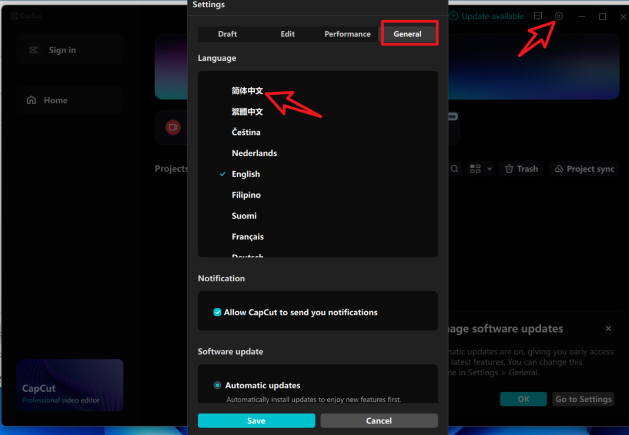The width and height of the screenshot is (629, 435).
Task: Toggle Allow CapCut to send notifications checkbox
Action: pos(218,312)
